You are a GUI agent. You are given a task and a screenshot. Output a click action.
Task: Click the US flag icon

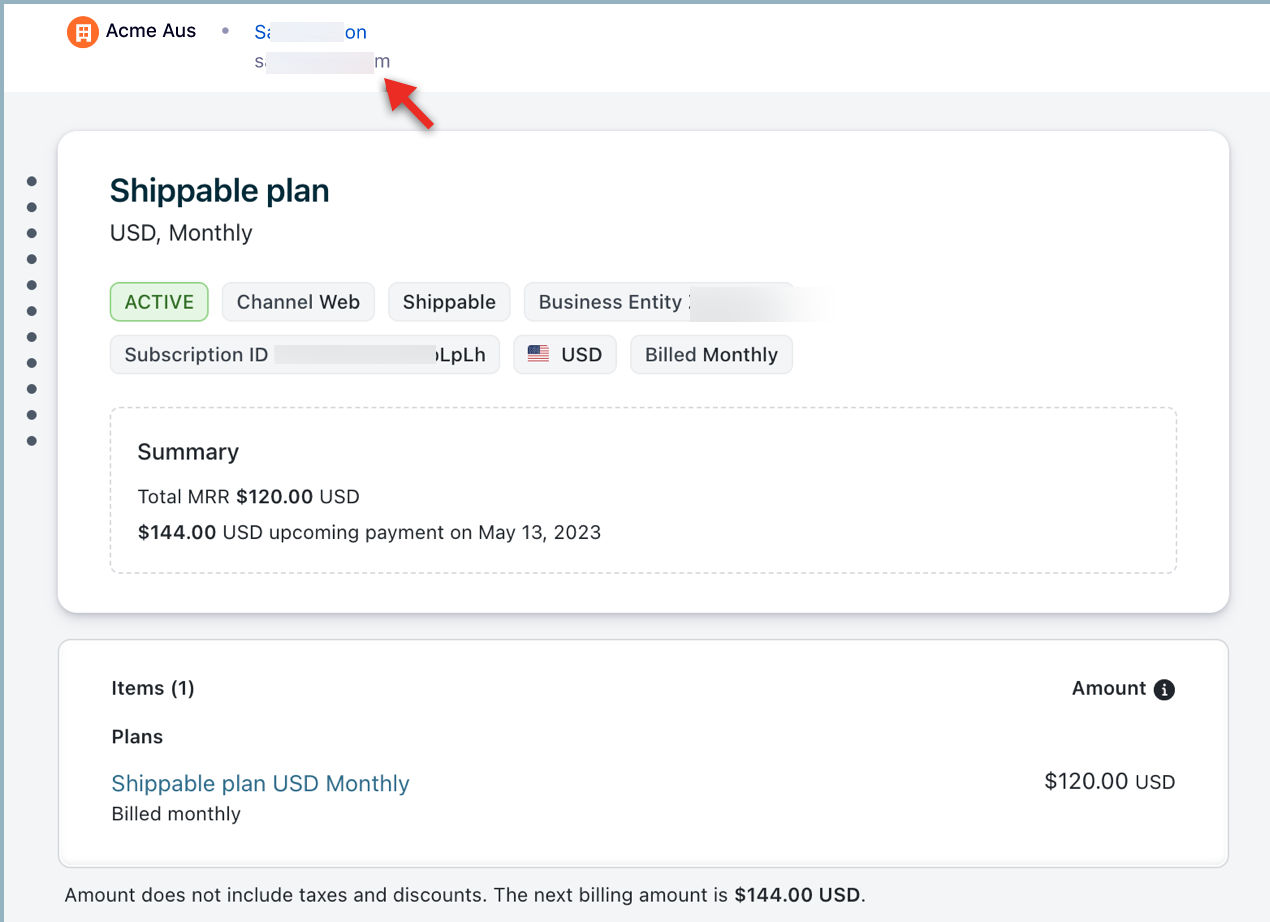pyautogui.click(x=539, y=354)
